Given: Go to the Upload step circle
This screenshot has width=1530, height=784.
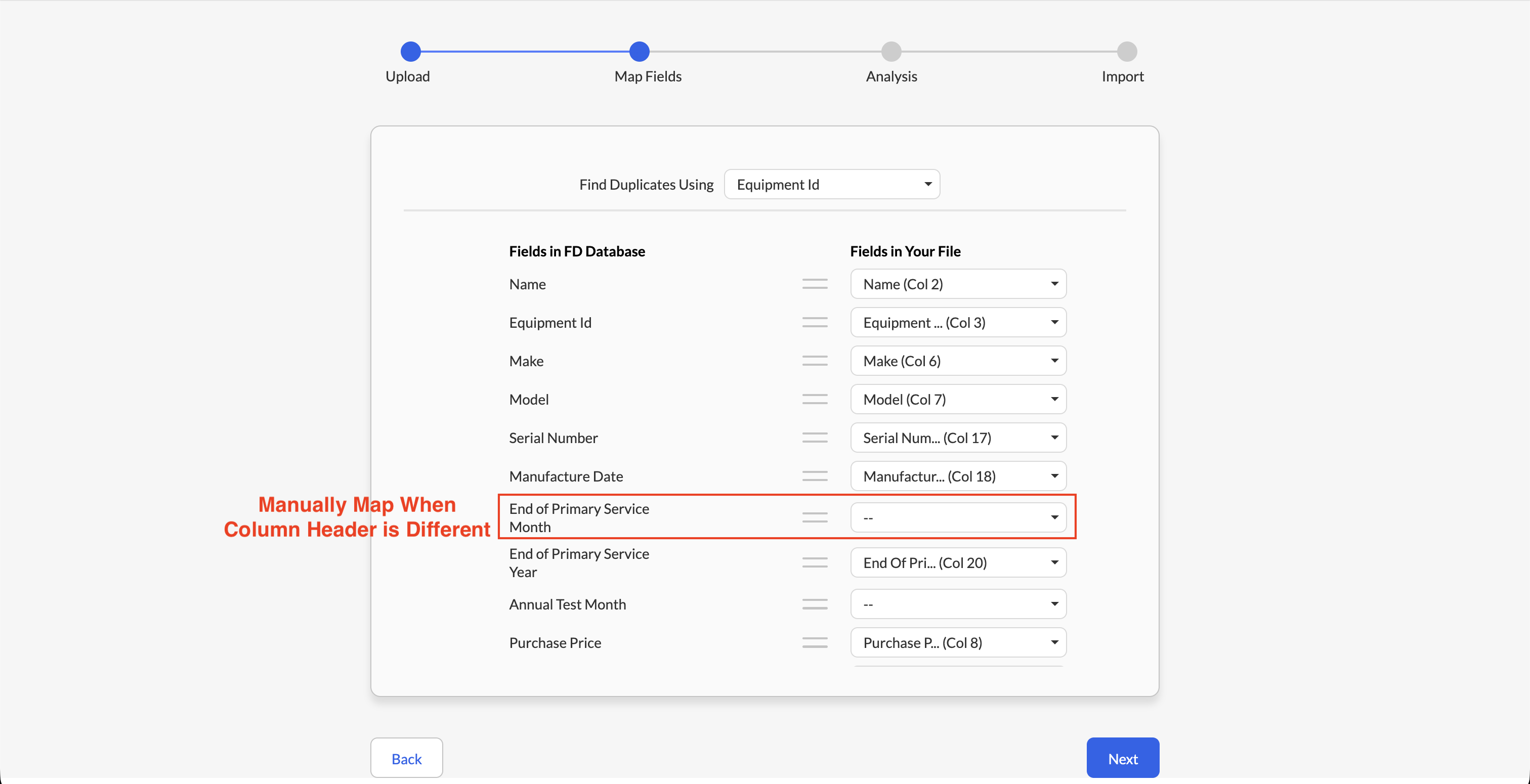Looking at the screenshot, I should tap(410, 52).
